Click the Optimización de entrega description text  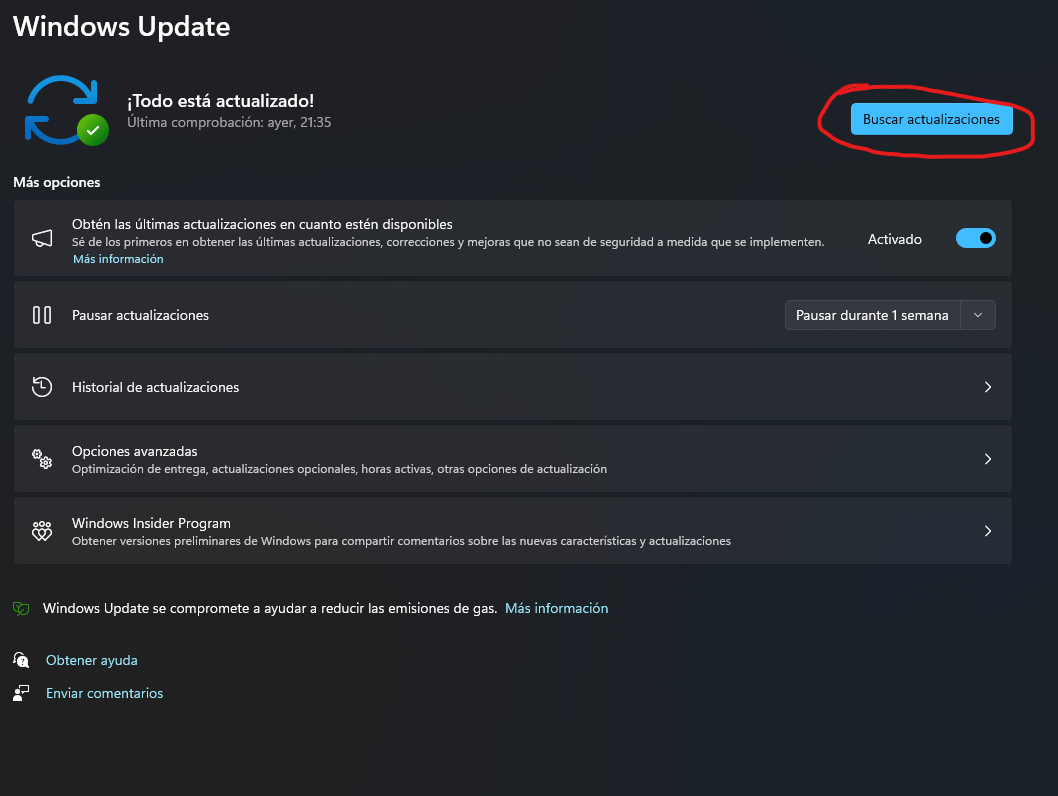[x=339, y=469]
